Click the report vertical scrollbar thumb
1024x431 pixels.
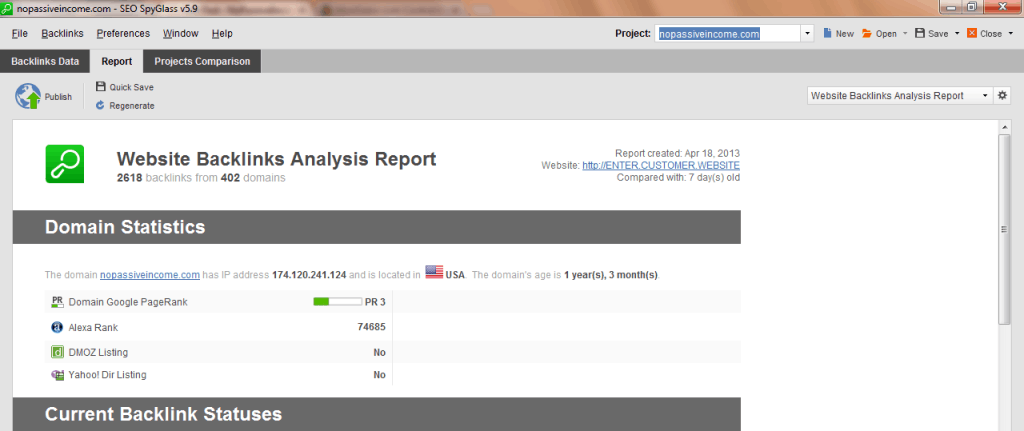(1005, 228)
